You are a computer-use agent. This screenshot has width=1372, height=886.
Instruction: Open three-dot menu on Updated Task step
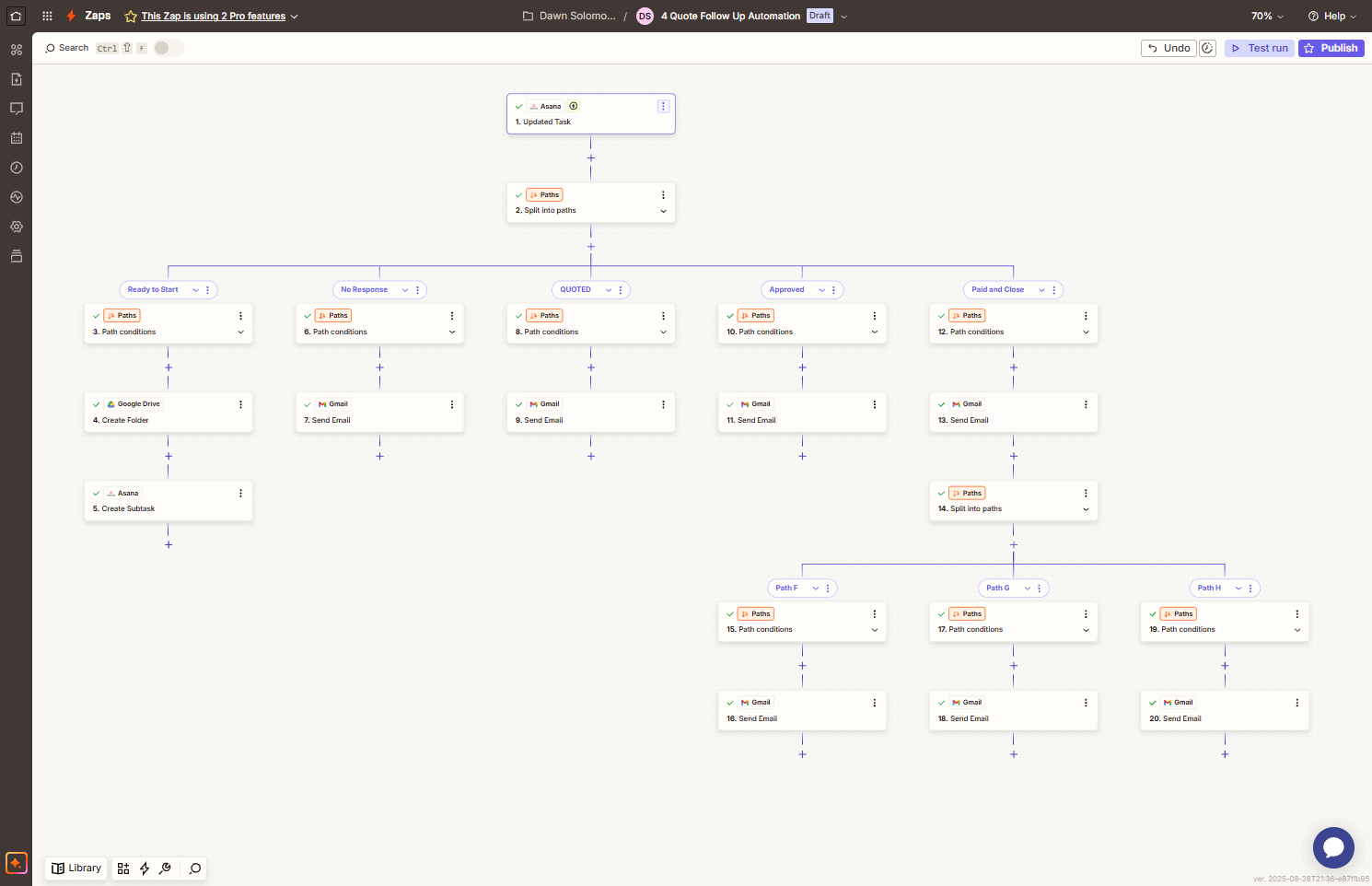coord(663,106)
